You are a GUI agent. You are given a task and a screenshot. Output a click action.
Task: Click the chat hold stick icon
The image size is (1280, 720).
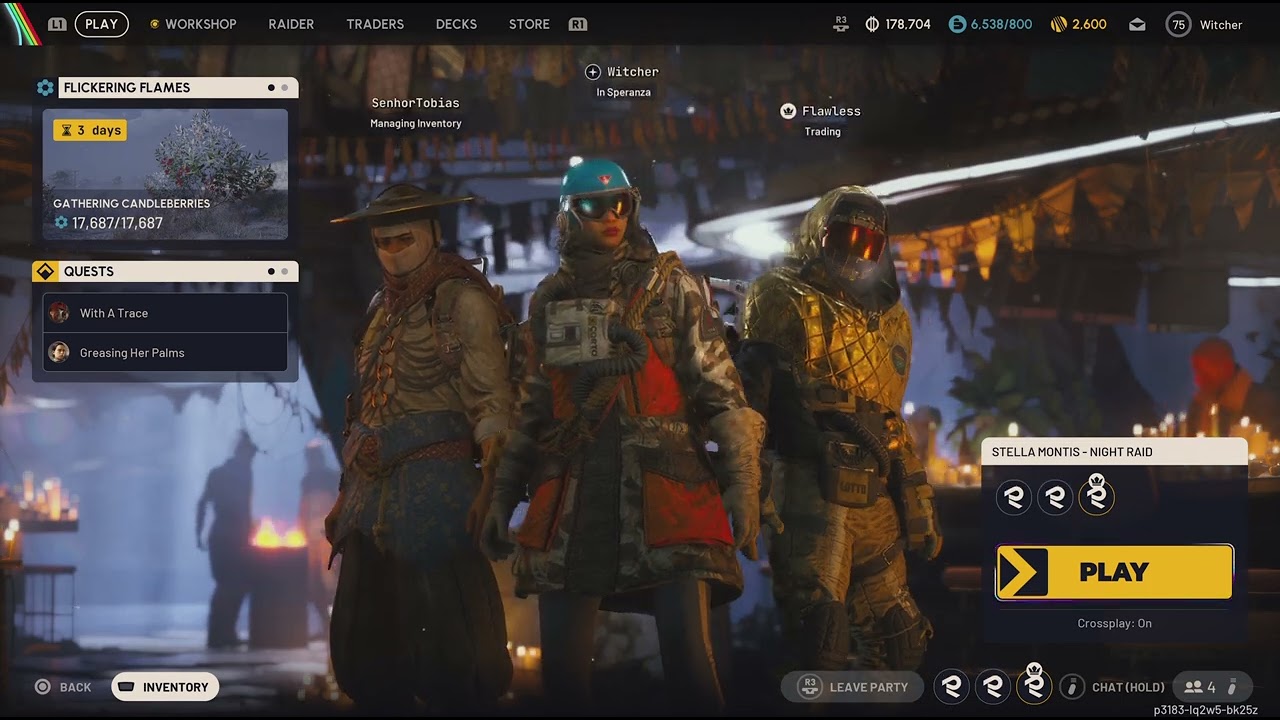pyautogui.click(x=1072, y=687)
